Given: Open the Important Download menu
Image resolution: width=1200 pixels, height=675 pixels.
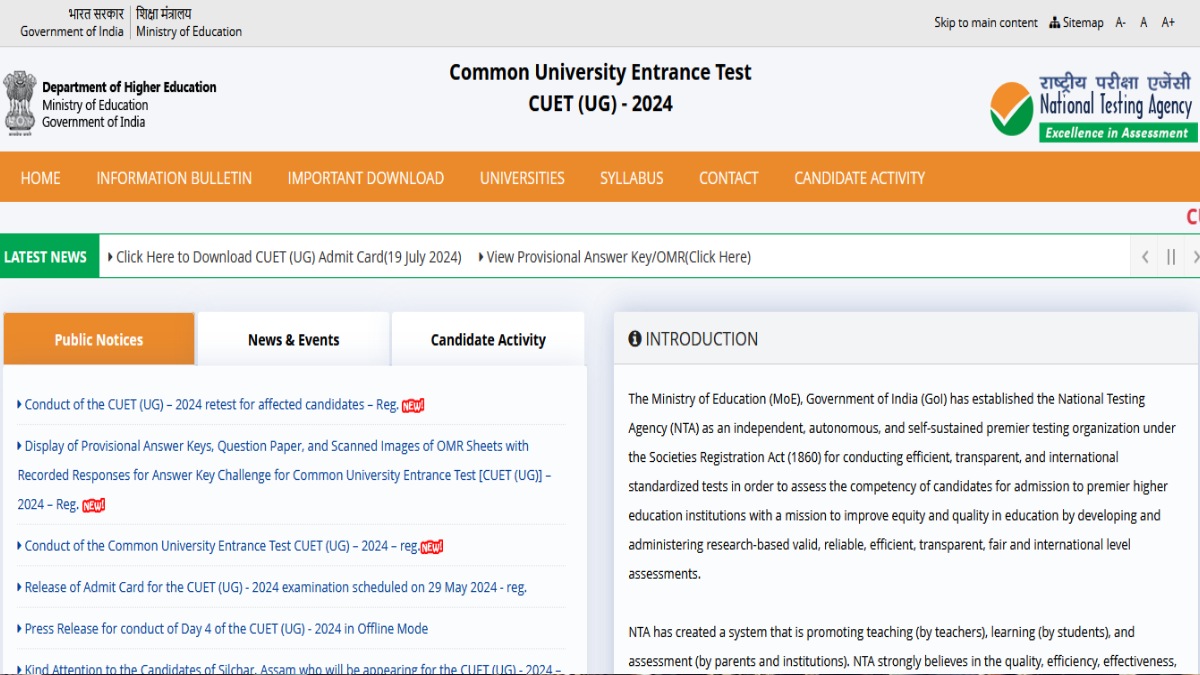Looking at the screenshot, I should click(365, 178).
